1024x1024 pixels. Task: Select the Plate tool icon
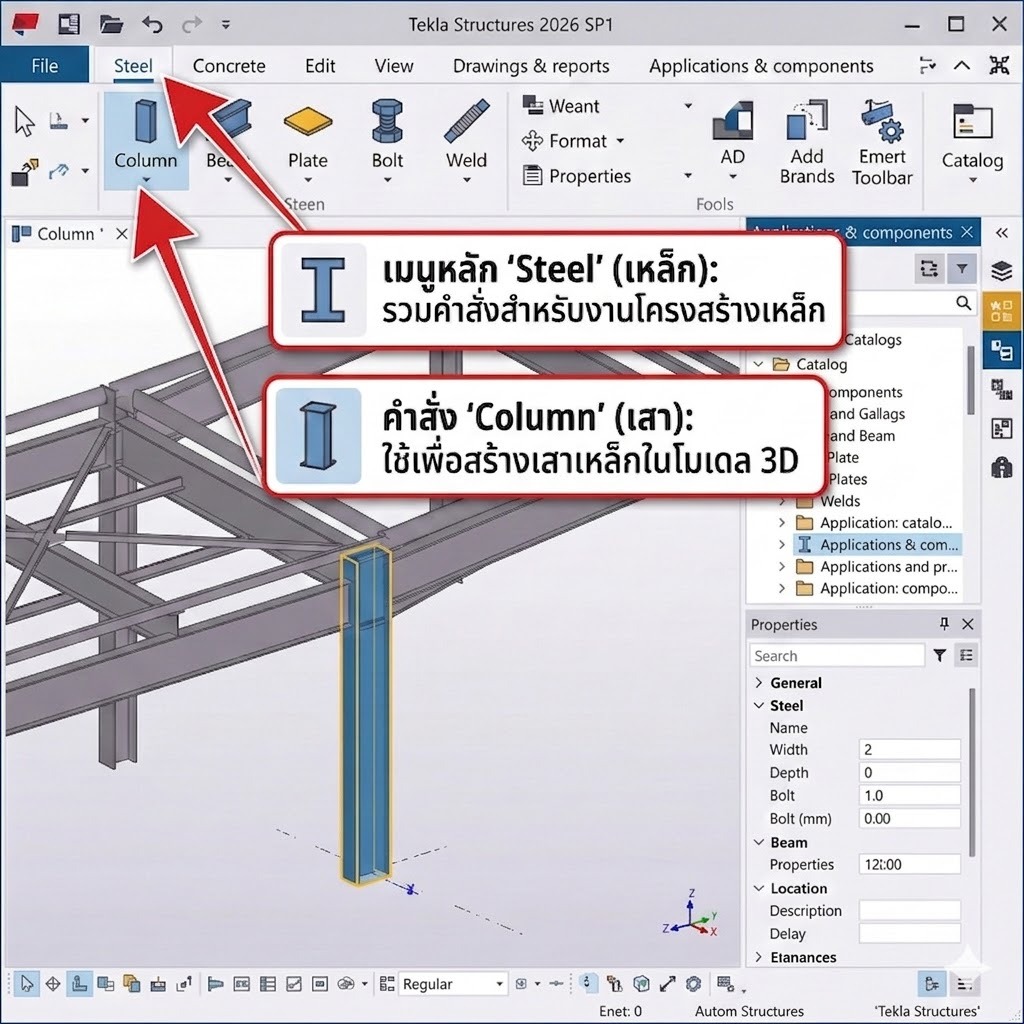[308, 121]
